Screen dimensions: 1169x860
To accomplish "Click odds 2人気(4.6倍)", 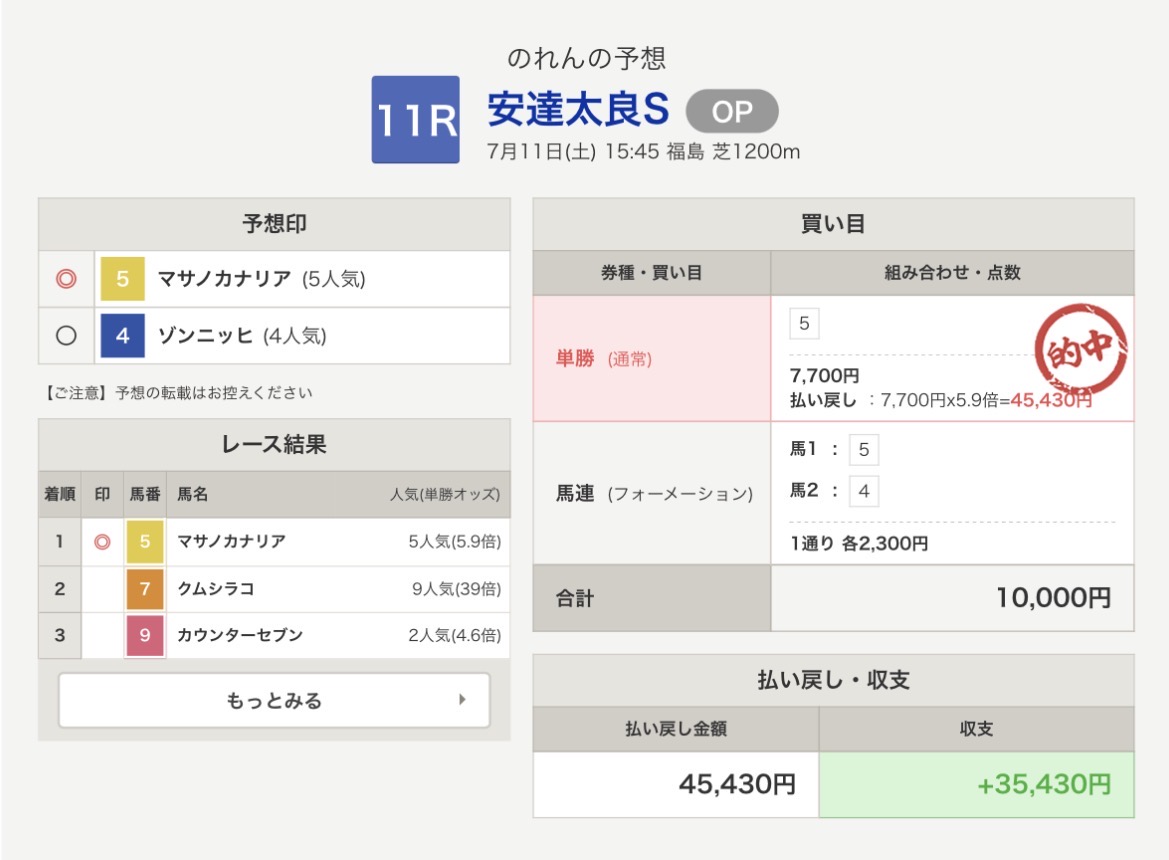I will 455,635.
